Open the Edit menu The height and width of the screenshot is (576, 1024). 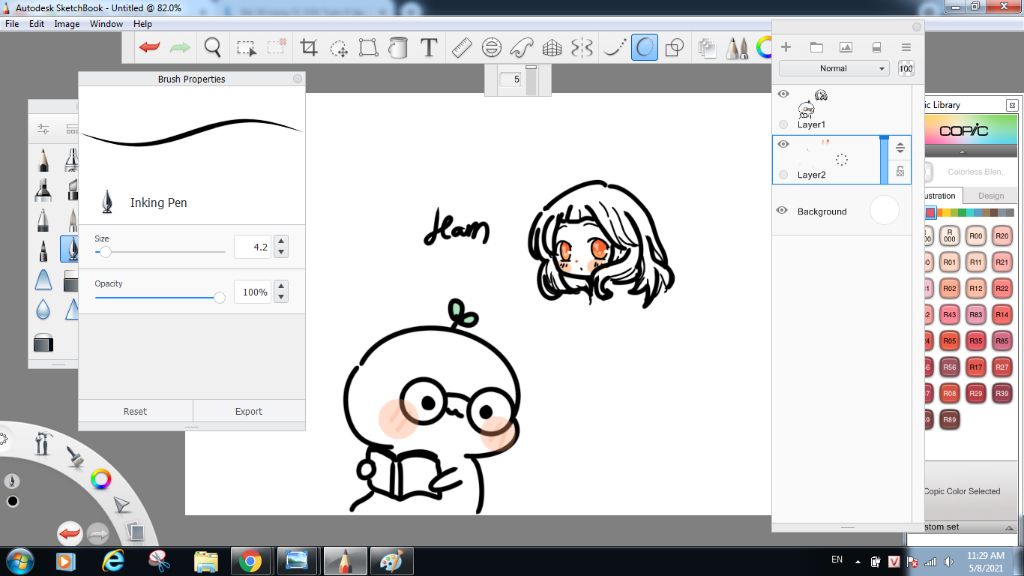point(37,24)
